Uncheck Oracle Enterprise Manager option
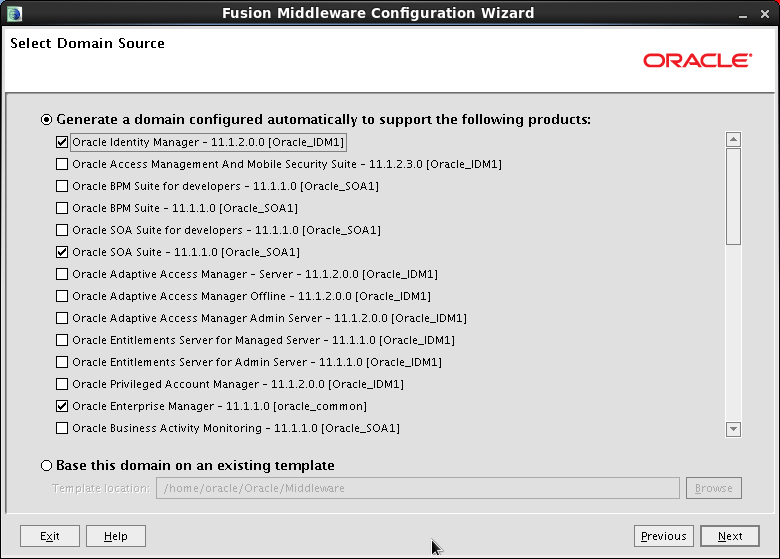Viewport: 780px width, 559px height. pyautogui.click(x=63, y=406)
